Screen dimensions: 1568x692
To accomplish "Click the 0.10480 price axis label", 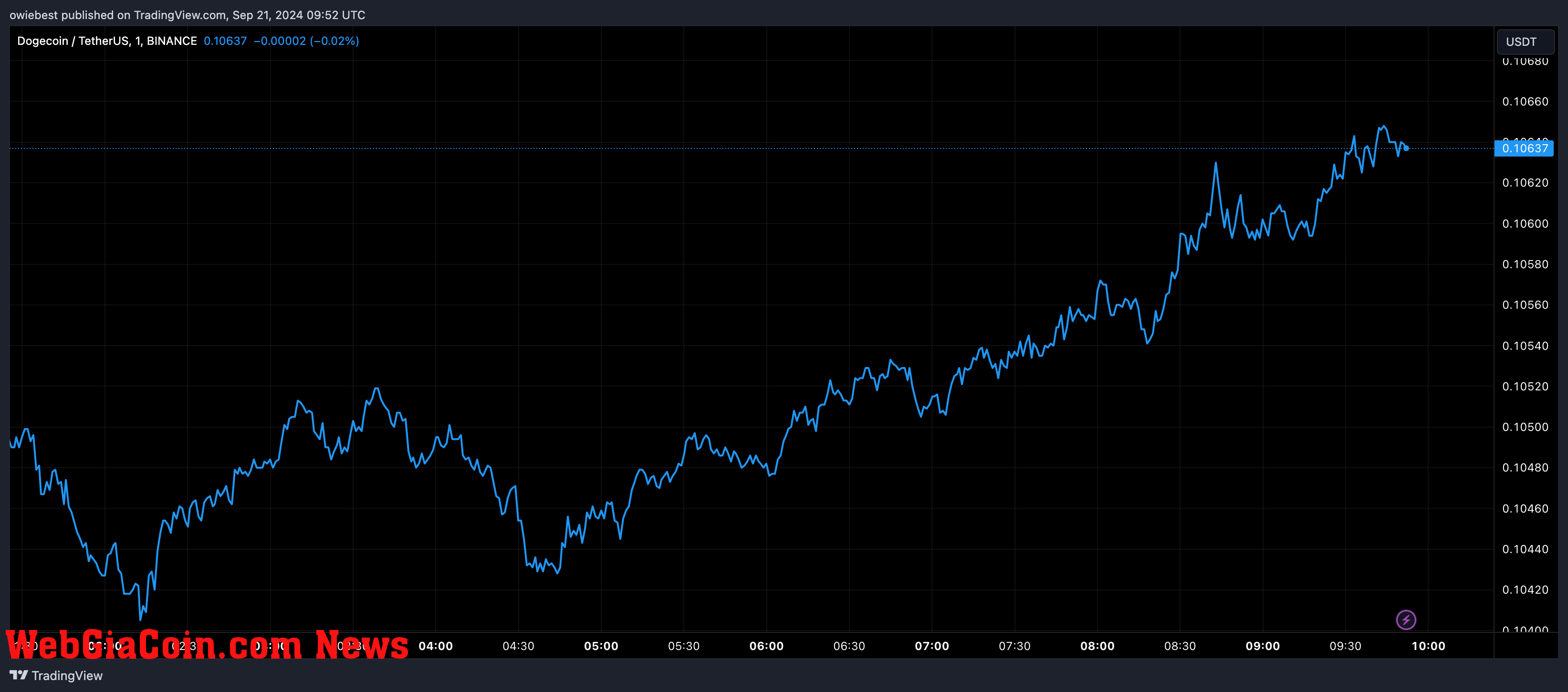I will click(x=1526, y=467).
